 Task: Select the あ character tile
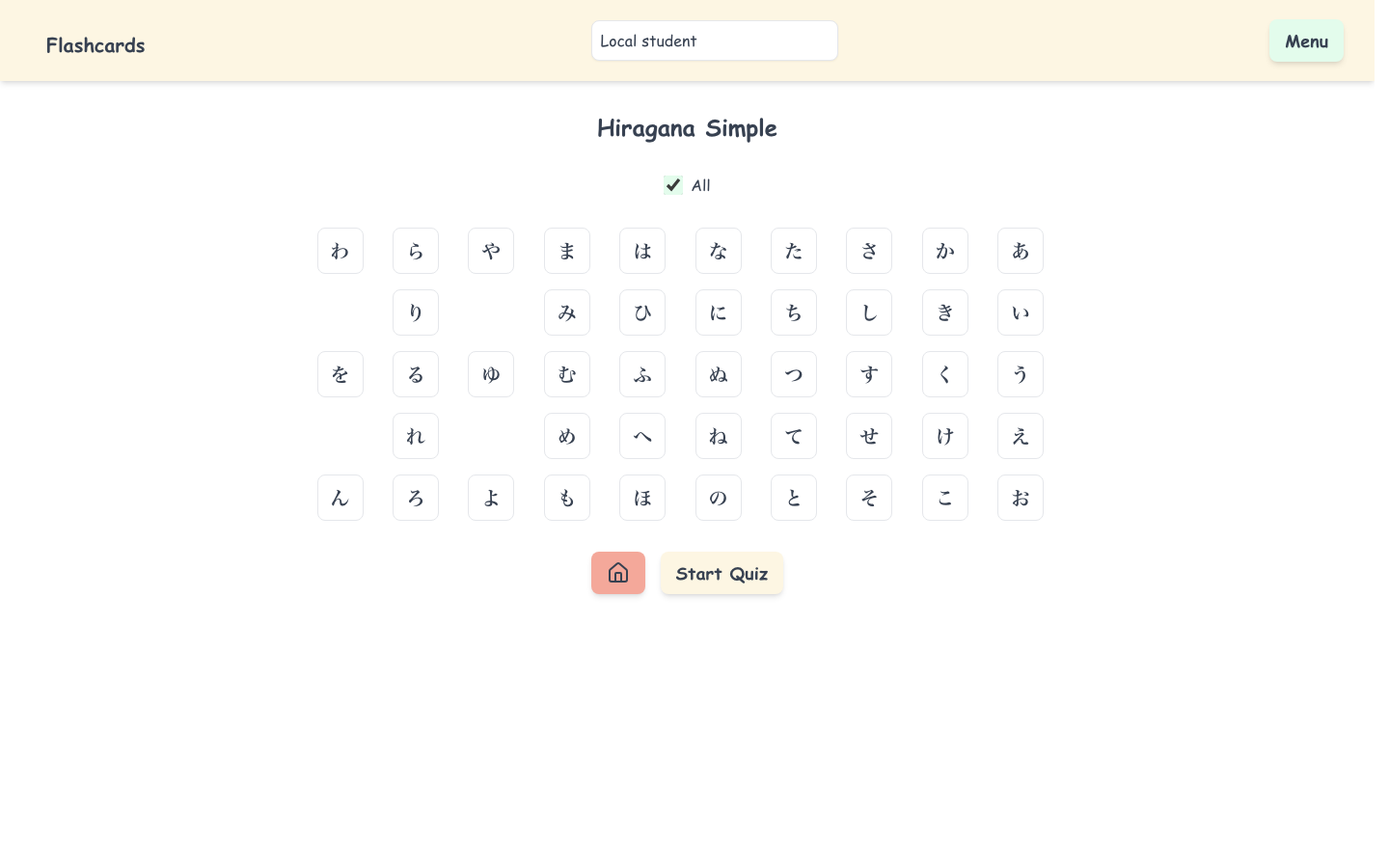tap(1021, 251)
